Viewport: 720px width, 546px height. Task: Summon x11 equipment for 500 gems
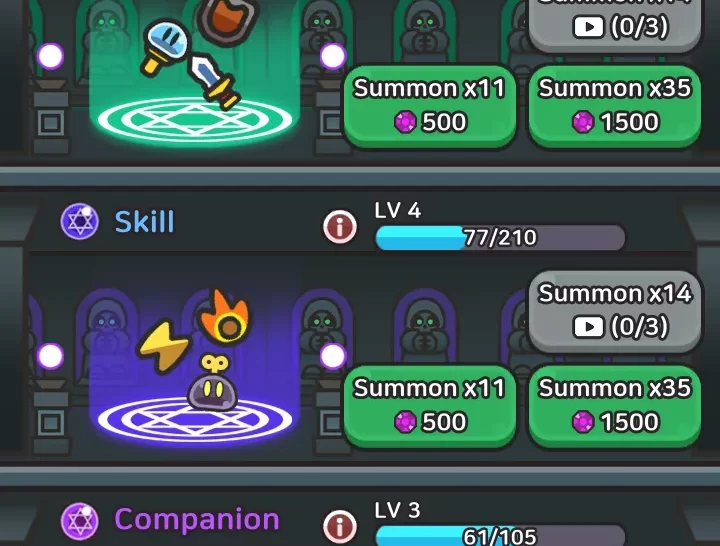[x=429, y=106]
